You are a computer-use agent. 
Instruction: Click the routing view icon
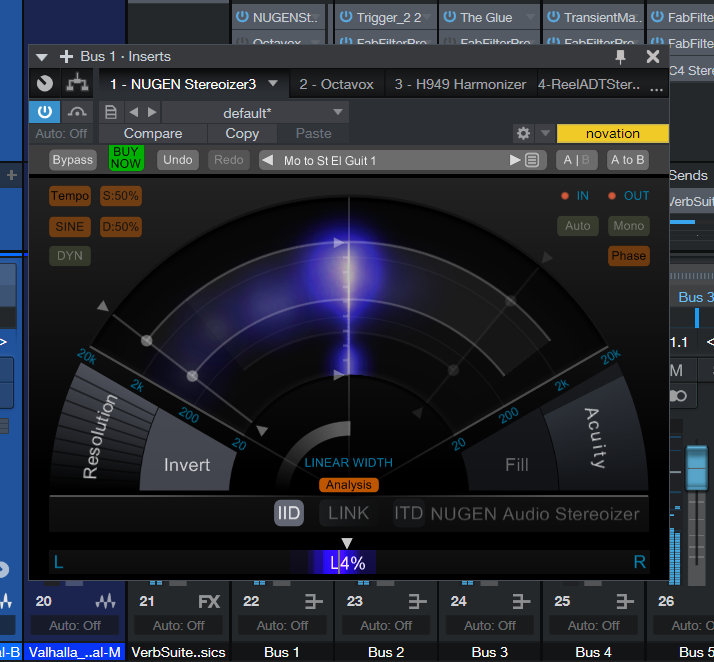75,84
